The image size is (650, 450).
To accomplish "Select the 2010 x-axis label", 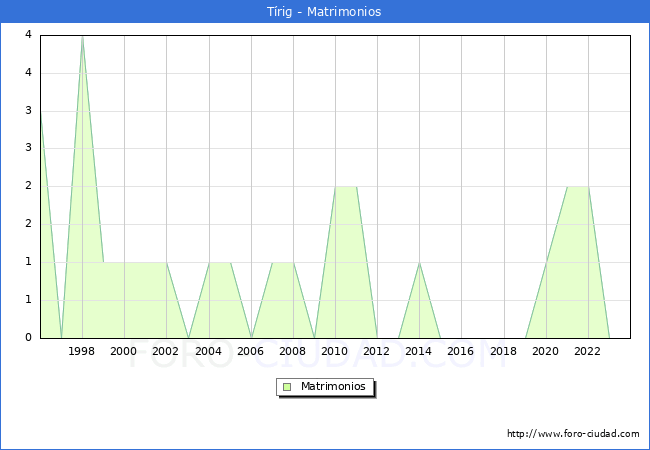I will pos(334,351).
